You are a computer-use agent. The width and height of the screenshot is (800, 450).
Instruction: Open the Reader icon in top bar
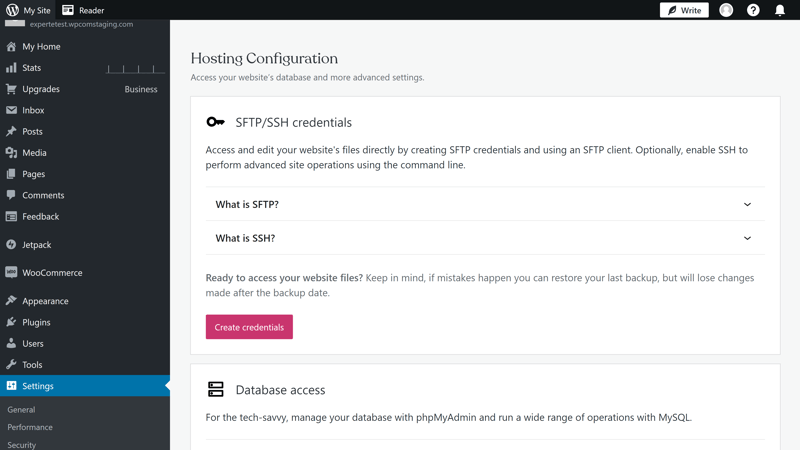pos(68,10)
